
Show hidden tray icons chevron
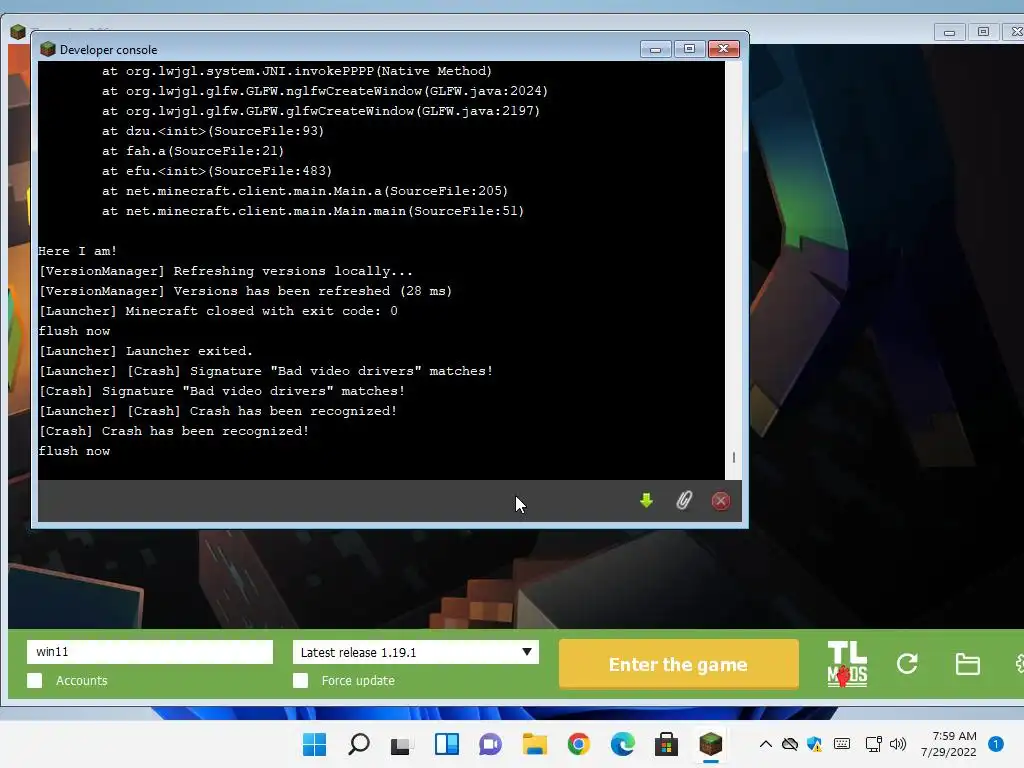(x=766, y=744)
